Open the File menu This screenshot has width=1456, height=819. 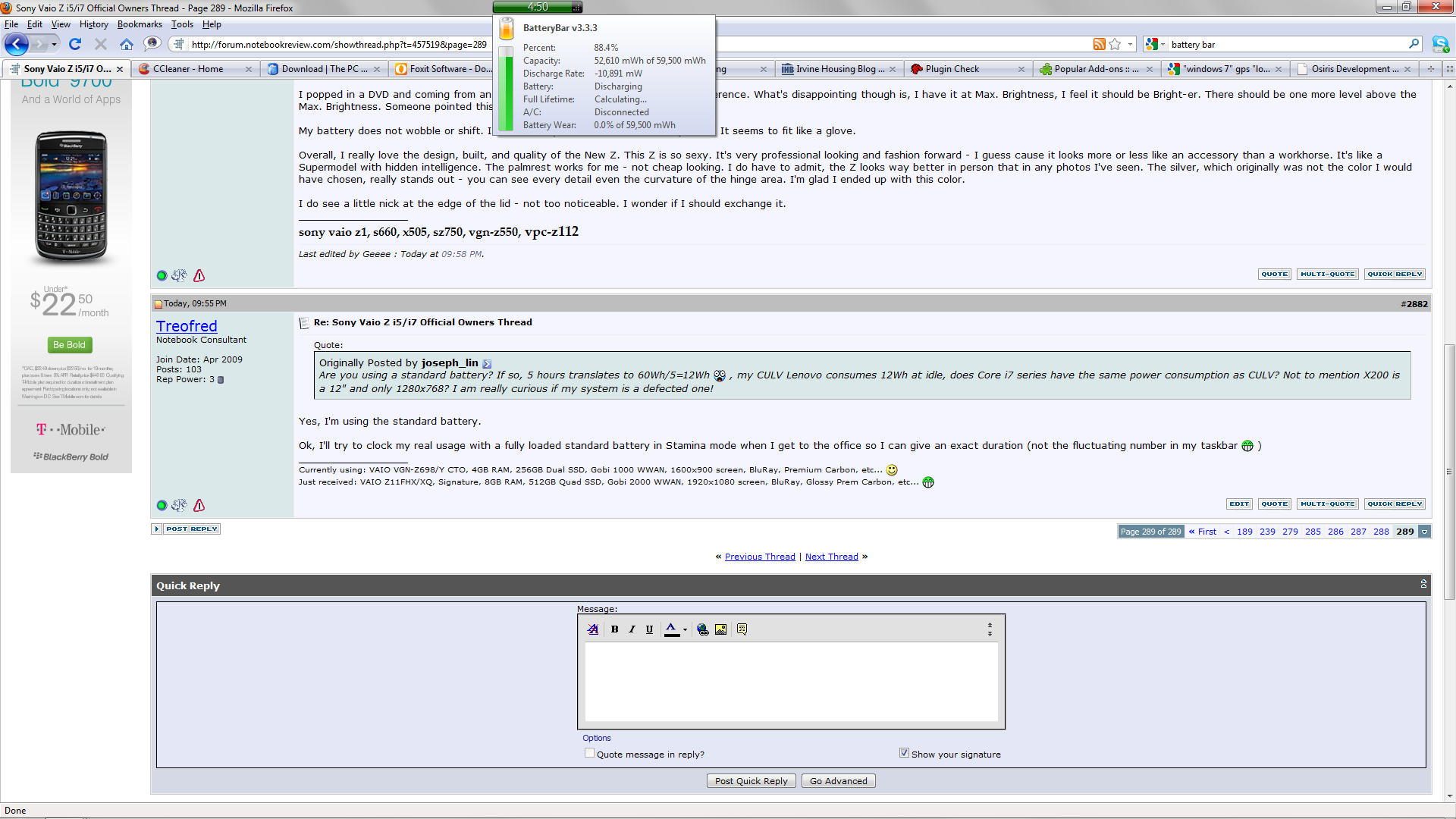[11, 24]
